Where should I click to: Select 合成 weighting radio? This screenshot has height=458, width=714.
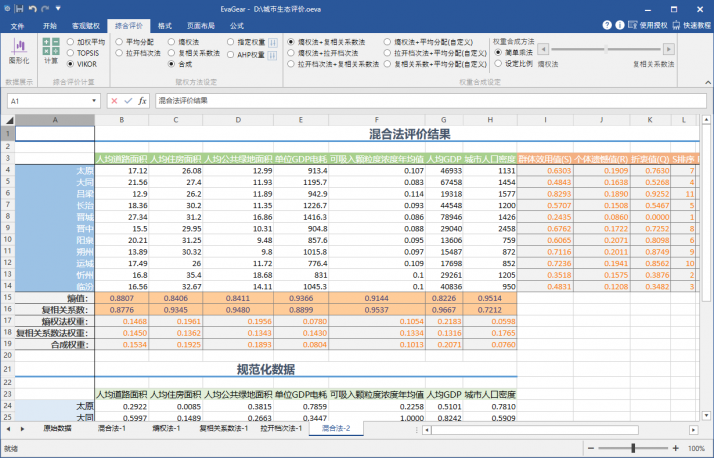coord(180,64)
